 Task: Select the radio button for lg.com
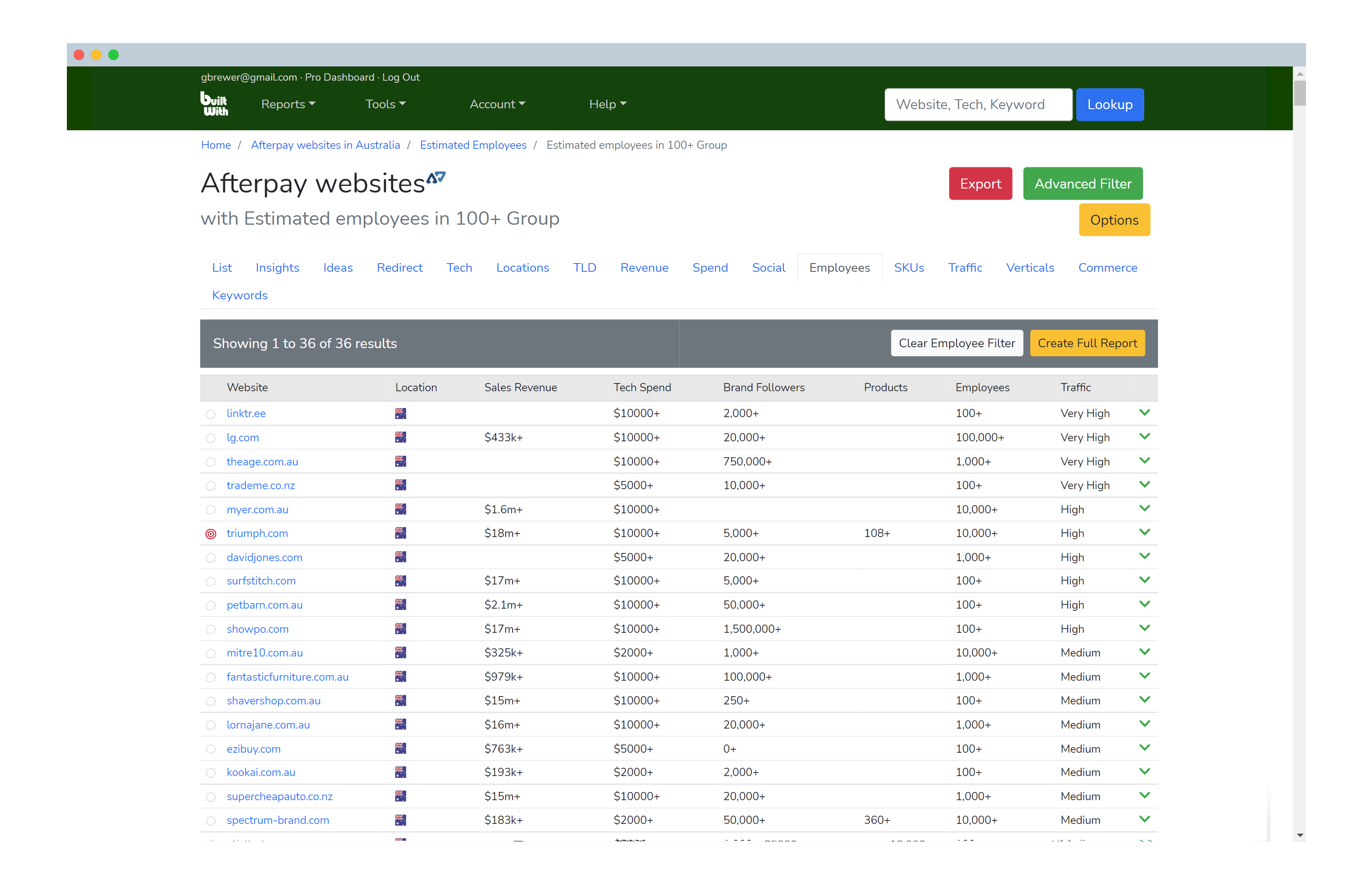coord(211,438)
